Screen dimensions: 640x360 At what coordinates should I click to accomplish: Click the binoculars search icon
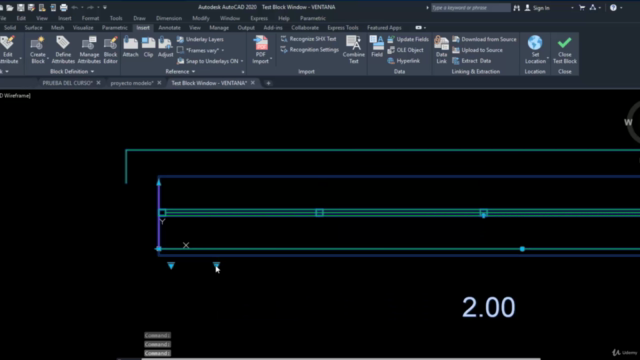pyautogui.click(x=517, y=8)
